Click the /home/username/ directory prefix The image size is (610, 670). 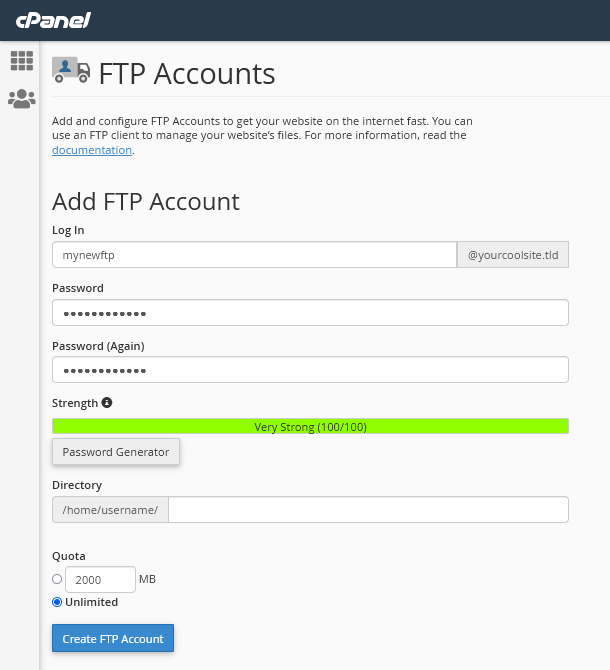110,510
